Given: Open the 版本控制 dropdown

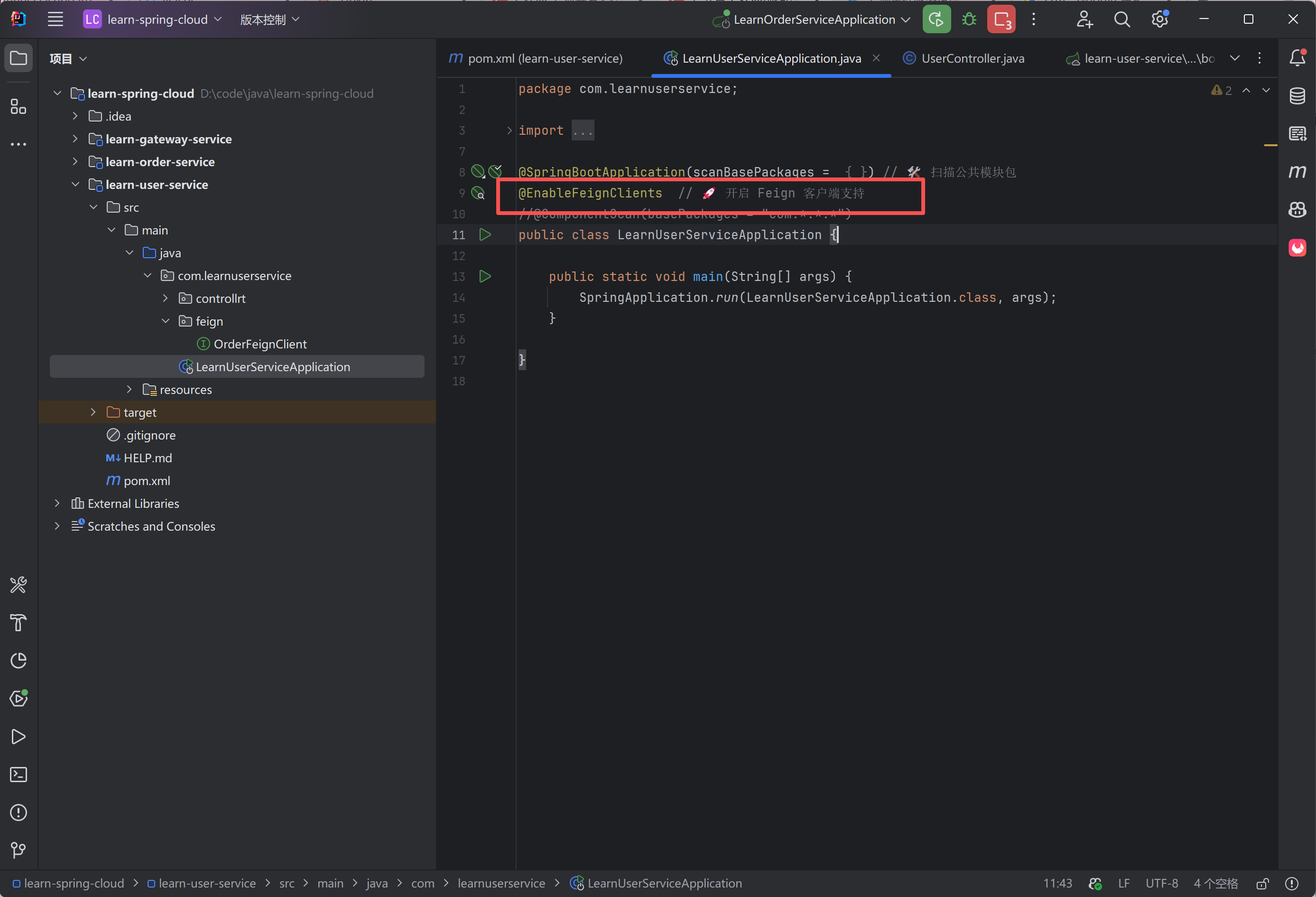Looking at the screenshot, I should 269,19.
